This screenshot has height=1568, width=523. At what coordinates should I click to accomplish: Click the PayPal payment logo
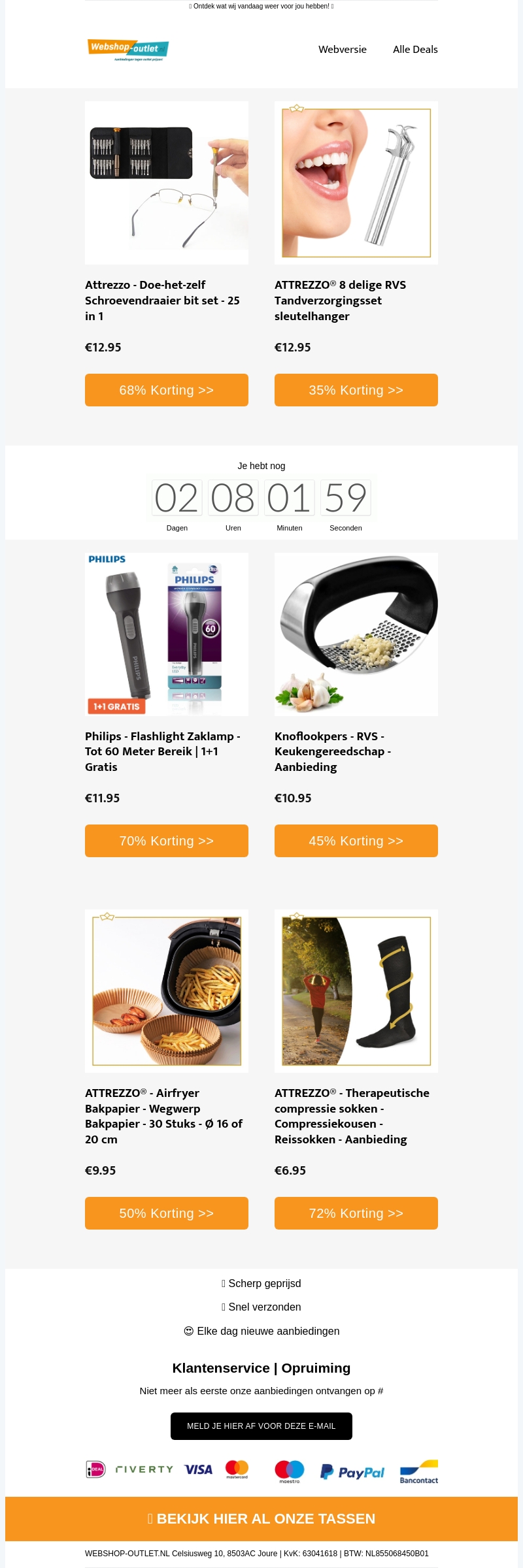(x=352, y=1472)
